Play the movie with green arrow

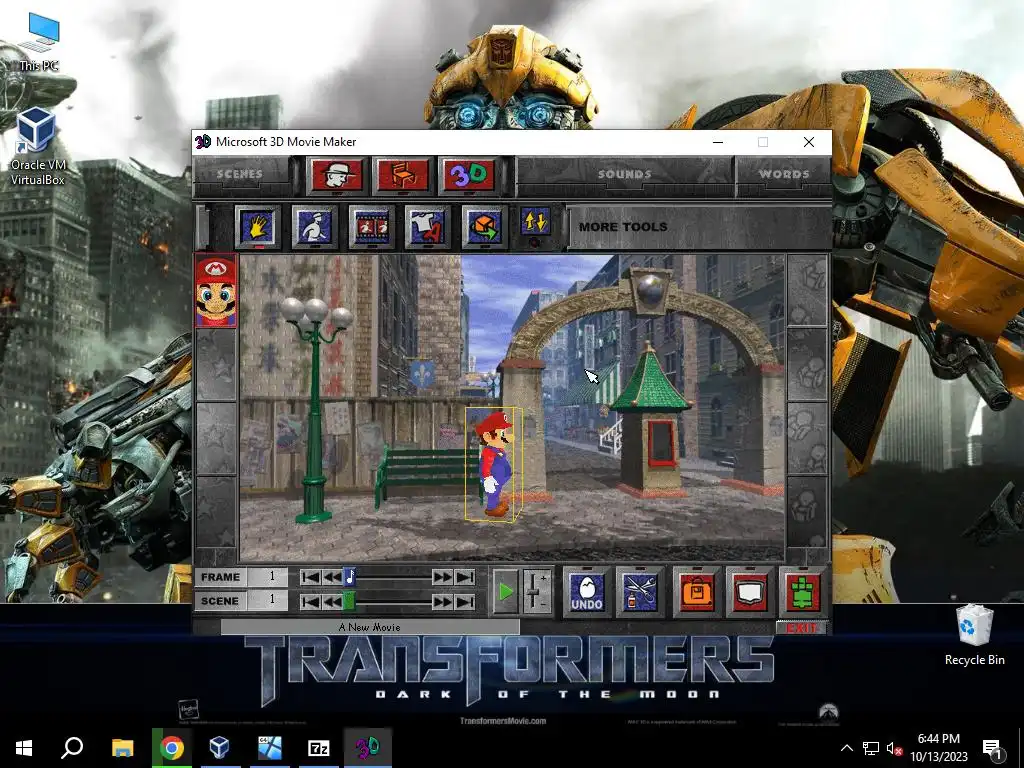[505, 592]
